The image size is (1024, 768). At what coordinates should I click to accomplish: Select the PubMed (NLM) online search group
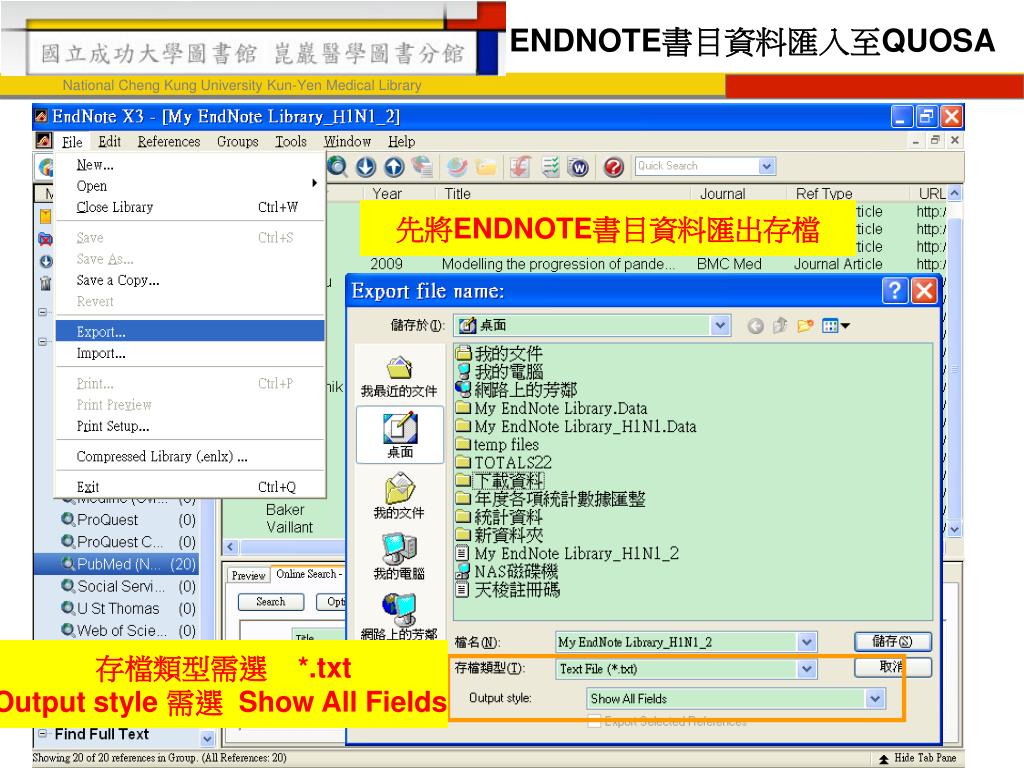[116, 564]
